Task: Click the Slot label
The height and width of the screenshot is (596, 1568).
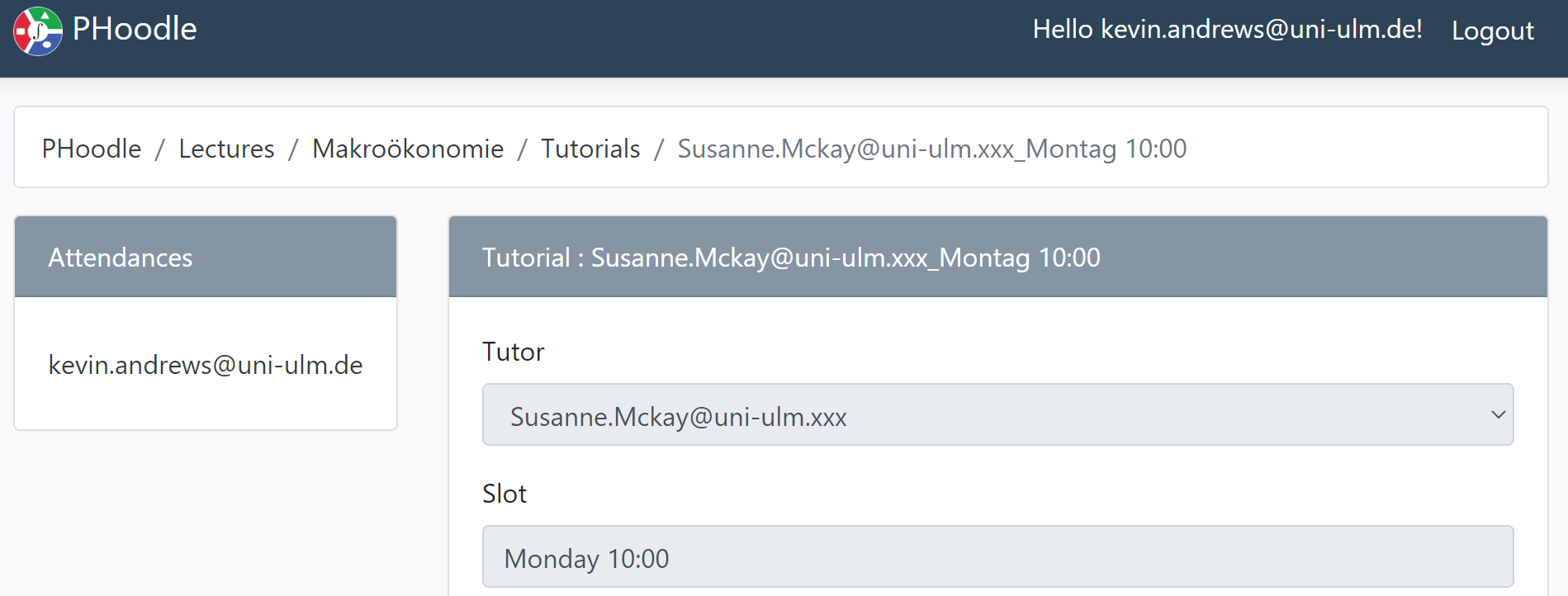Action: [x=505, y=494]
